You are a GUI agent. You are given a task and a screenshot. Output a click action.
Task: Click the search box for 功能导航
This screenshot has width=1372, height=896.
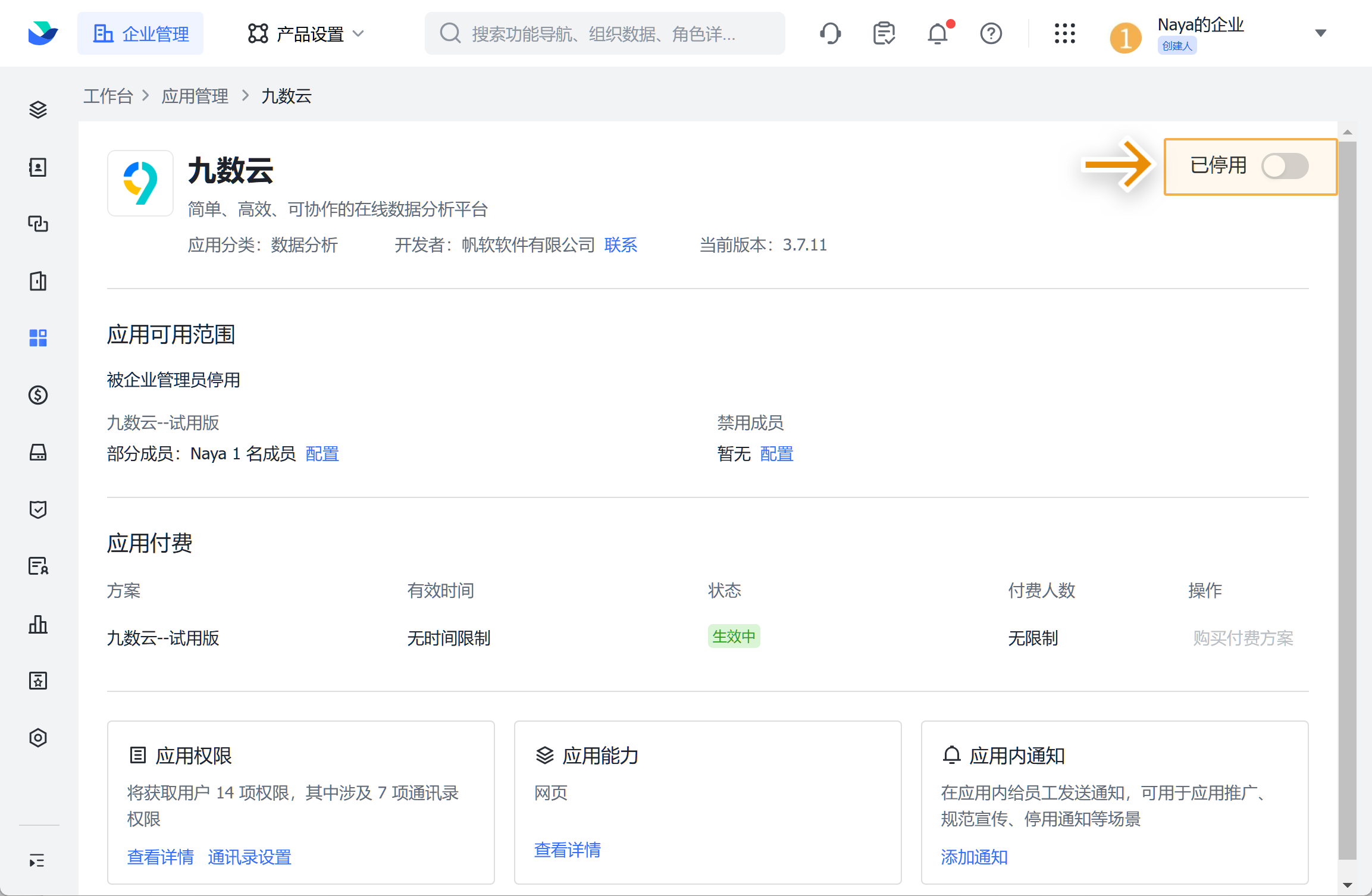(x=604, y=33)
